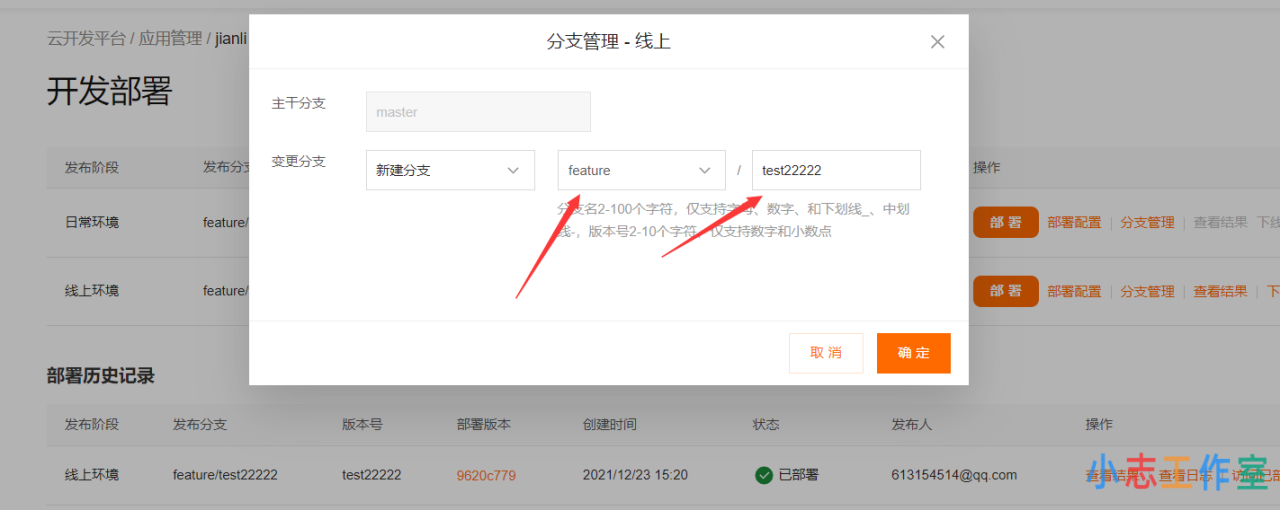Click the test22222 branch name field
The height and width of the screenshot is (510, 1280).
[836, 170]
